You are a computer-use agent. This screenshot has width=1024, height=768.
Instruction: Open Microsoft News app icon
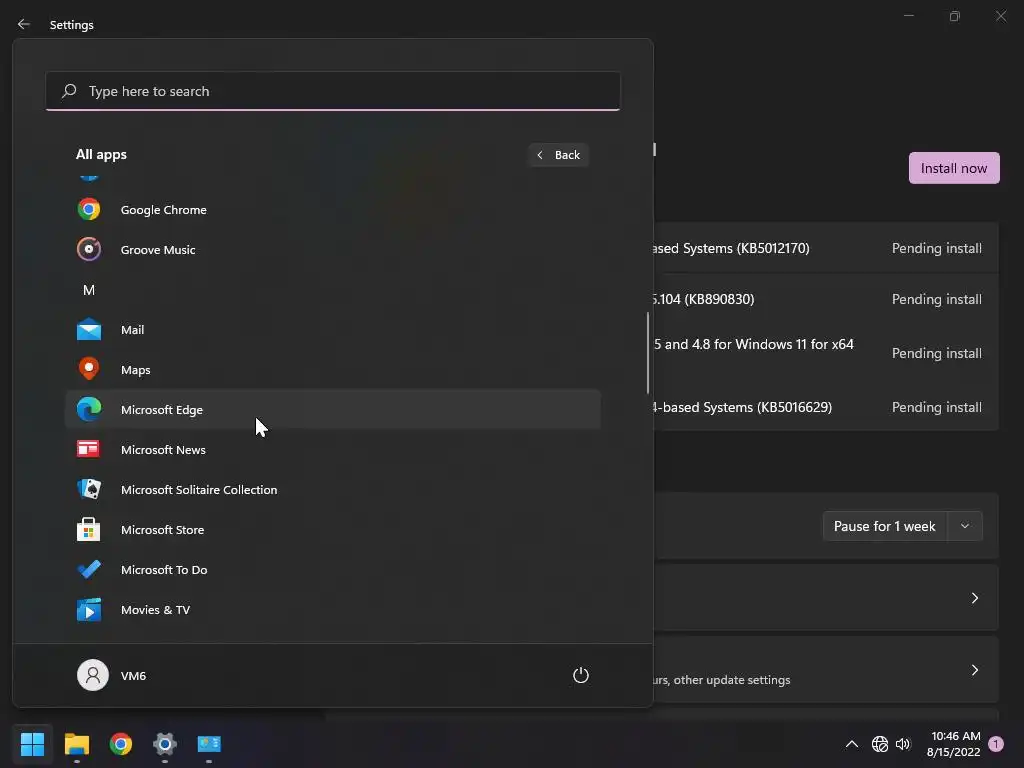click(x=89, y=449)
